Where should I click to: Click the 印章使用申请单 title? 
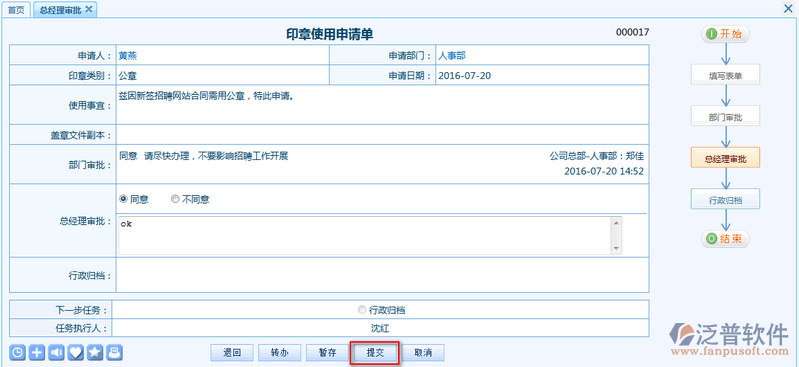pos(329,34)
